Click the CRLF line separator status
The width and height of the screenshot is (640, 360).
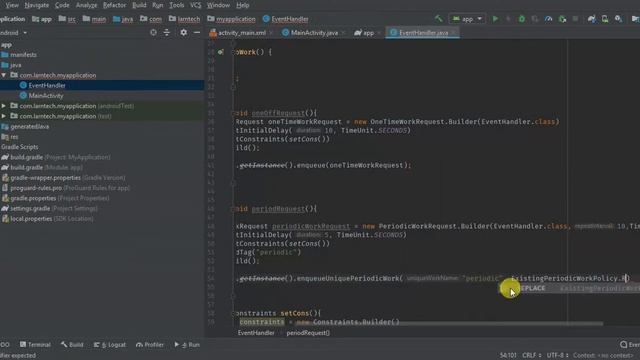tap(531, 356)
